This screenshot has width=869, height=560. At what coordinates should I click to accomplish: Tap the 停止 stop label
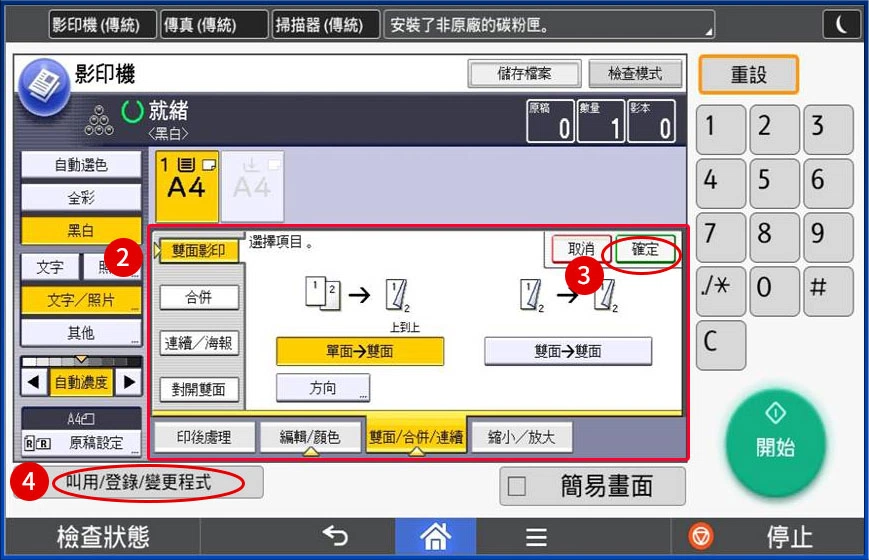click(789, 537)
